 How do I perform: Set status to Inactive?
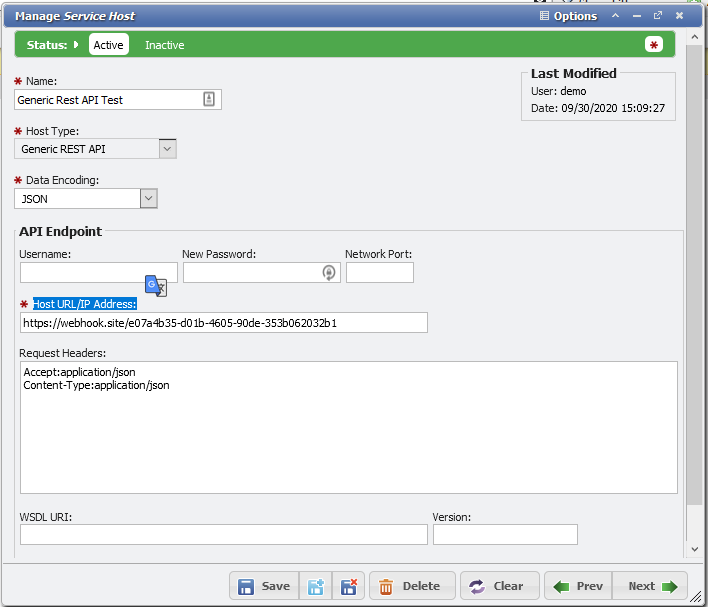click(x=164, y=45)
